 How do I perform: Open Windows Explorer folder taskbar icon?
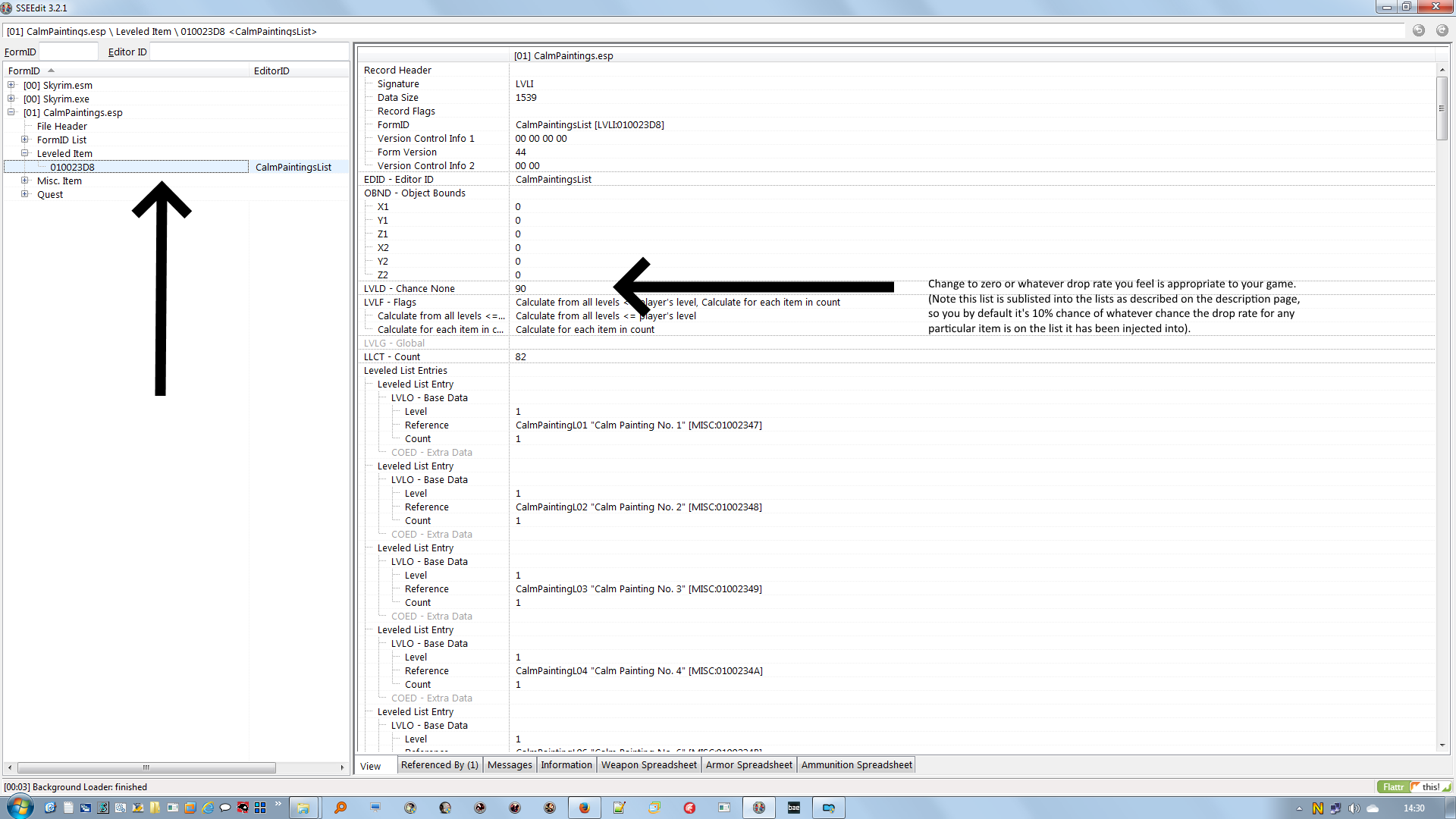click(x=303, y=808)
